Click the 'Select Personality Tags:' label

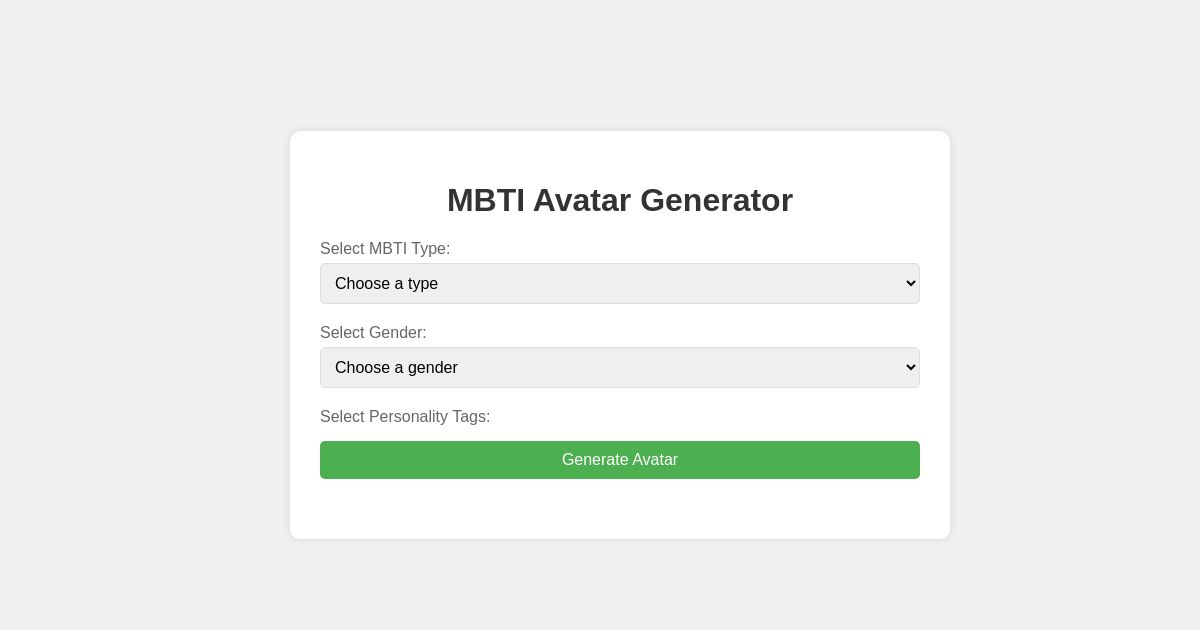(405, 417)
